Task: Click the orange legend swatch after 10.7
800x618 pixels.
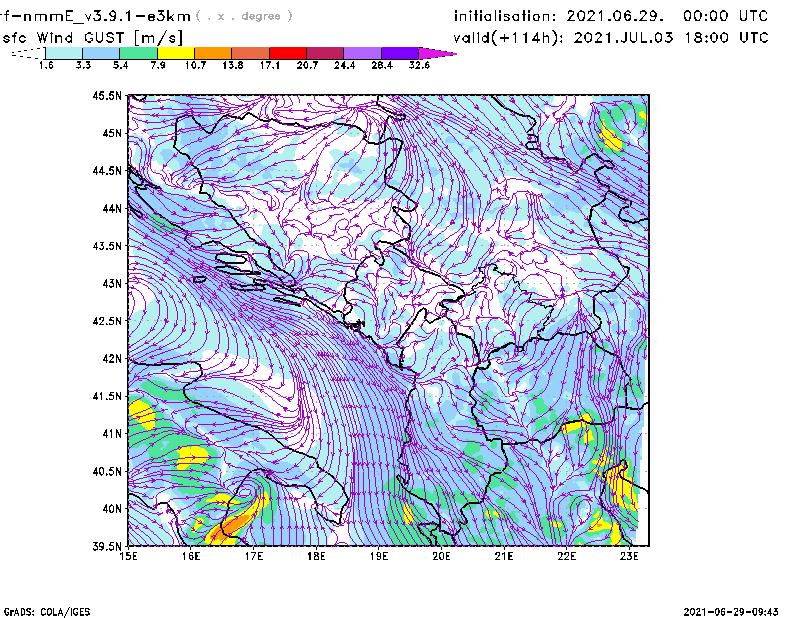Action: click(x=213, y=53)
